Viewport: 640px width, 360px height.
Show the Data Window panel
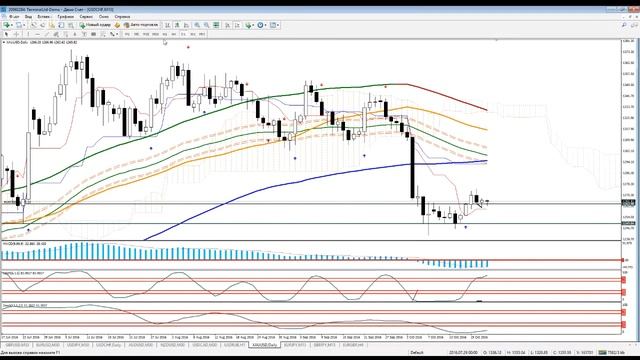pos(43,25)
